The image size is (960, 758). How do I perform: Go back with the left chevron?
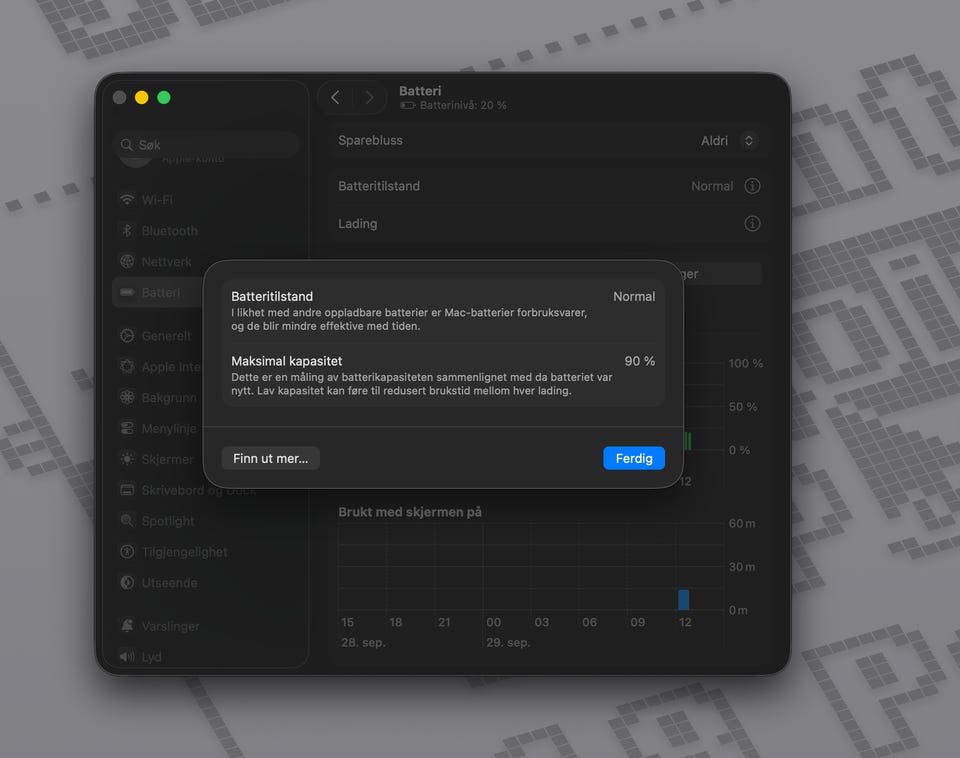click(x=335, y=97)
